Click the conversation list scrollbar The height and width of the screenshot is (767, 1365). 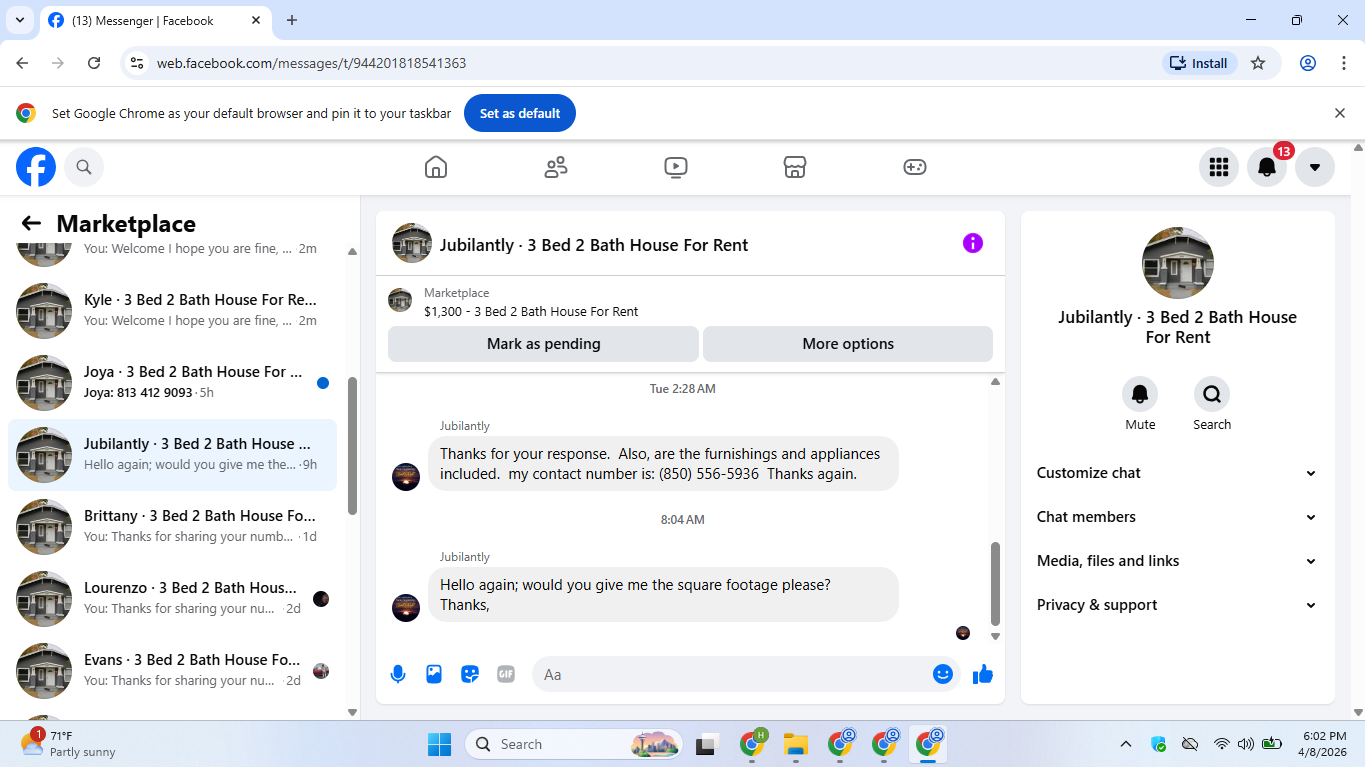tap(352, 446)
